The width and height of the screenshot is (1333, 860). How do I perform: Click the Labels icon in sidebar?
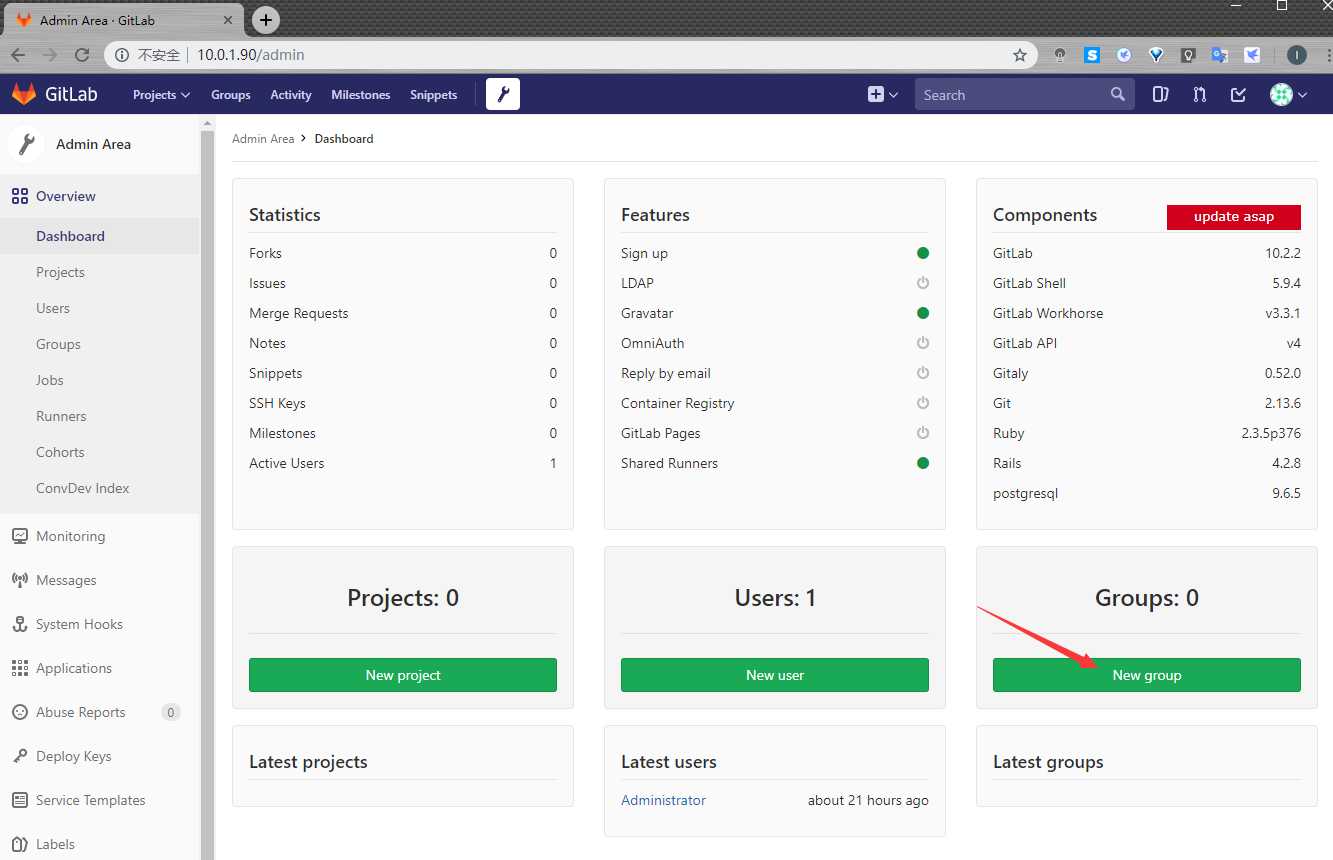[20, 844]
